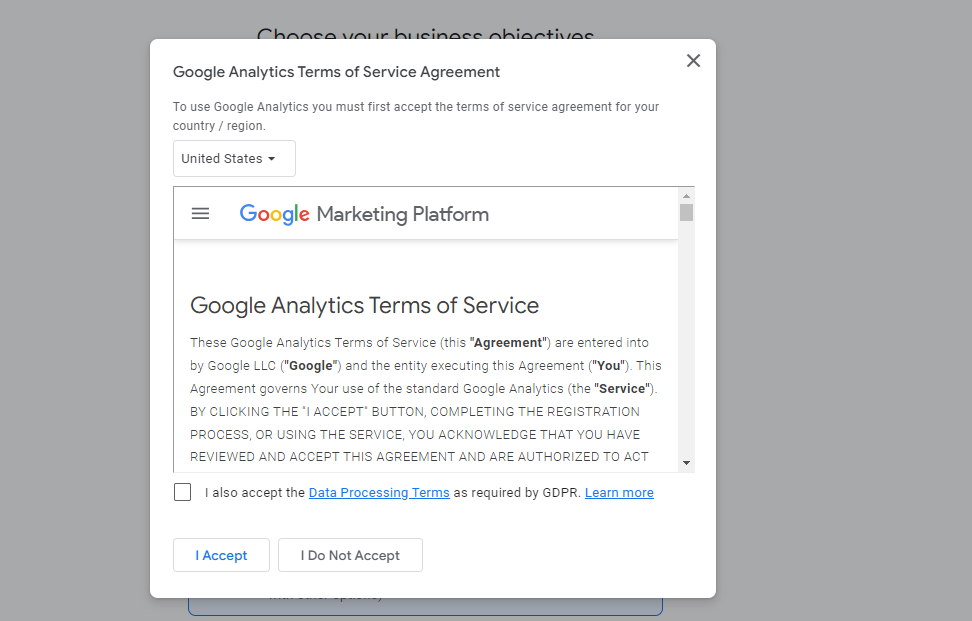
Task: Click the dialog title Terms of Service Agreement
Action: click(336, 72)
